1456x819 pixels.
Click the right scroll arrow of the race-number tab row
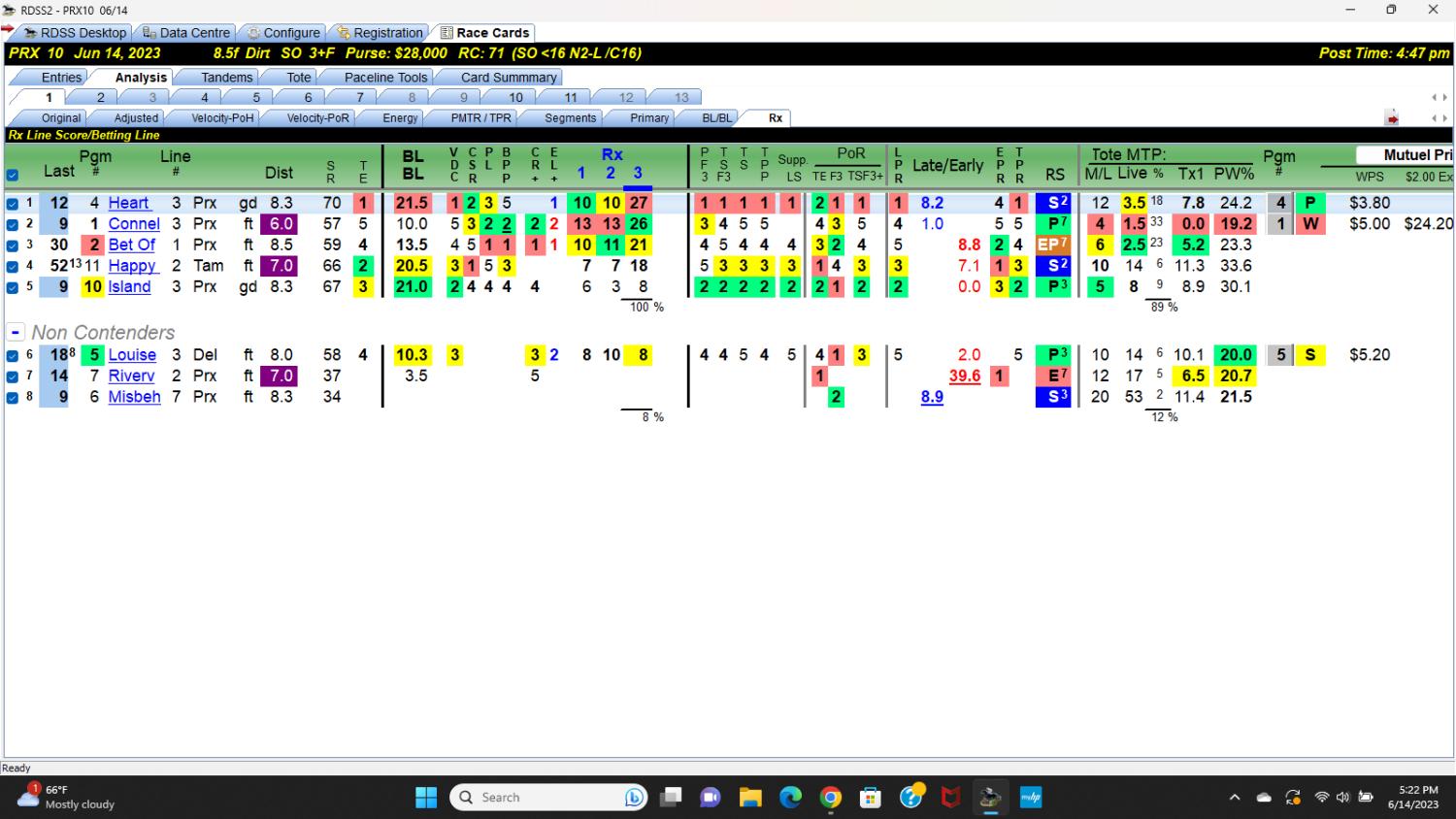pos(1444,97)
